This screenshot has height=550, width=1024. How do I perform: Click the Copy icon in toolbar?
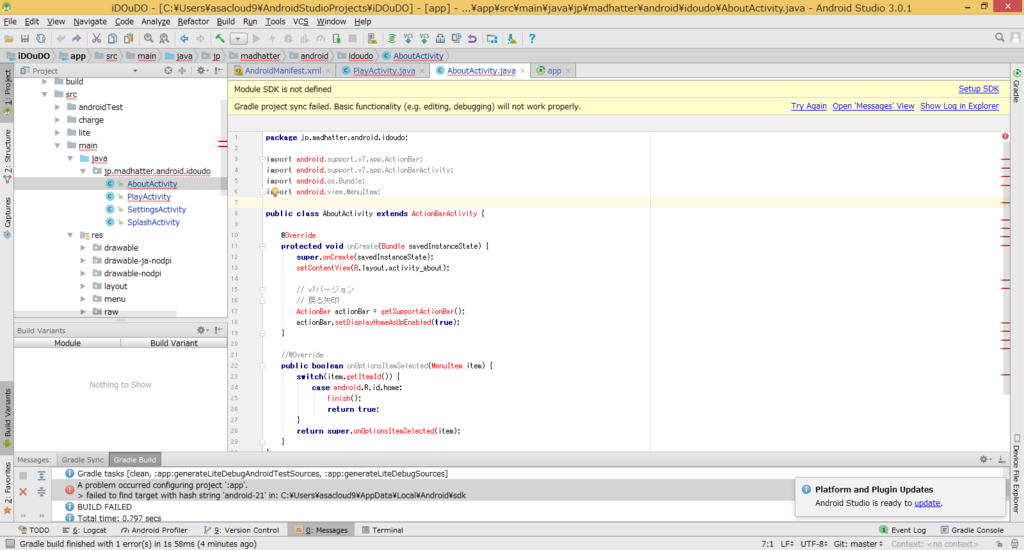click(112, 39)
